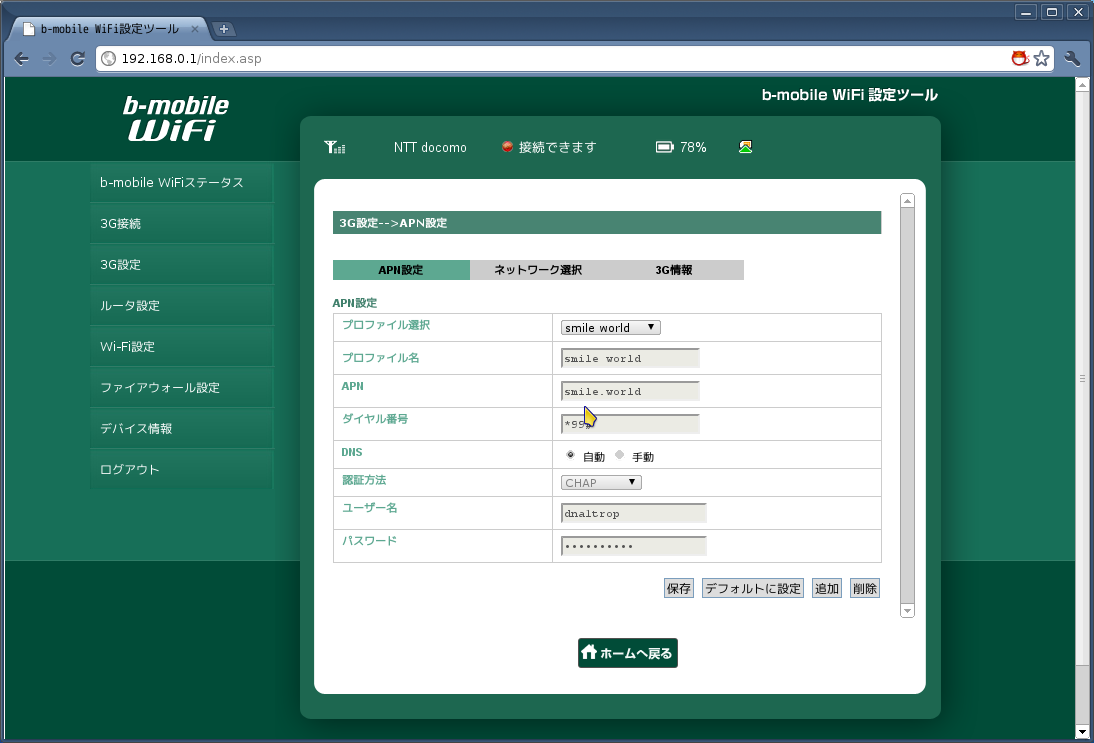Open ファイアウォール設定 in the sidebar
This screenshot has width=1094, height=743.
(182, 388)
